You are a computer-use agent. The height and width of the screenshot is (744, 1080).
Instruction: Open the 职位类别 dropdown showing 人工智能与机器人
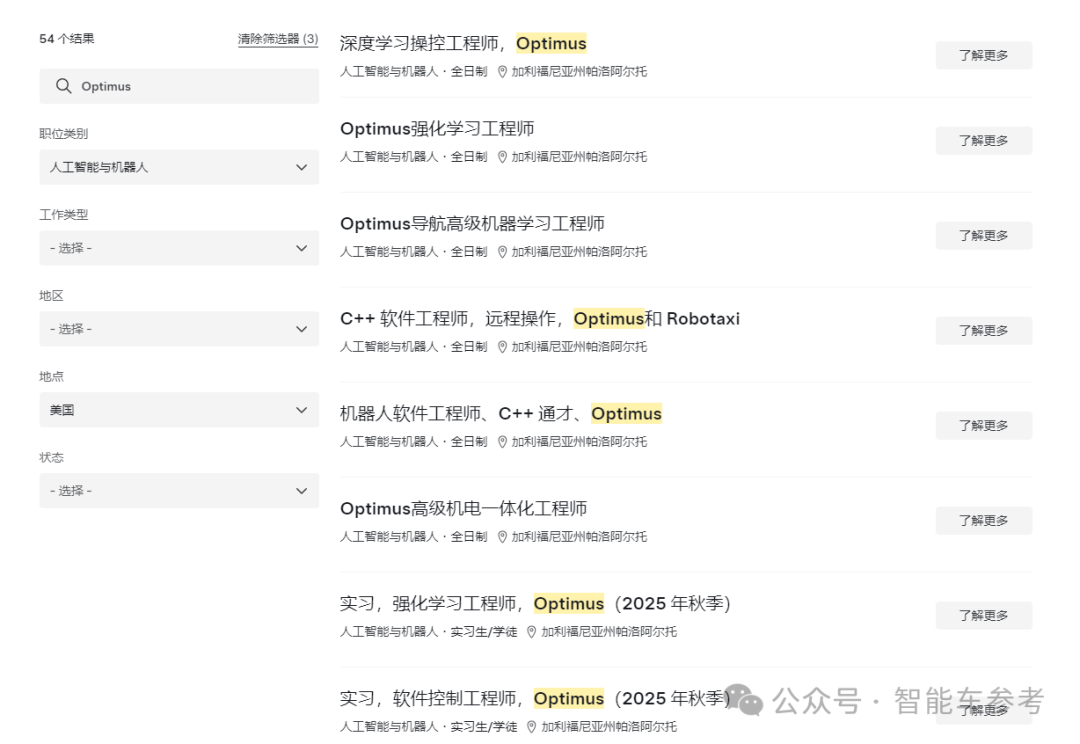coord(179,167)
